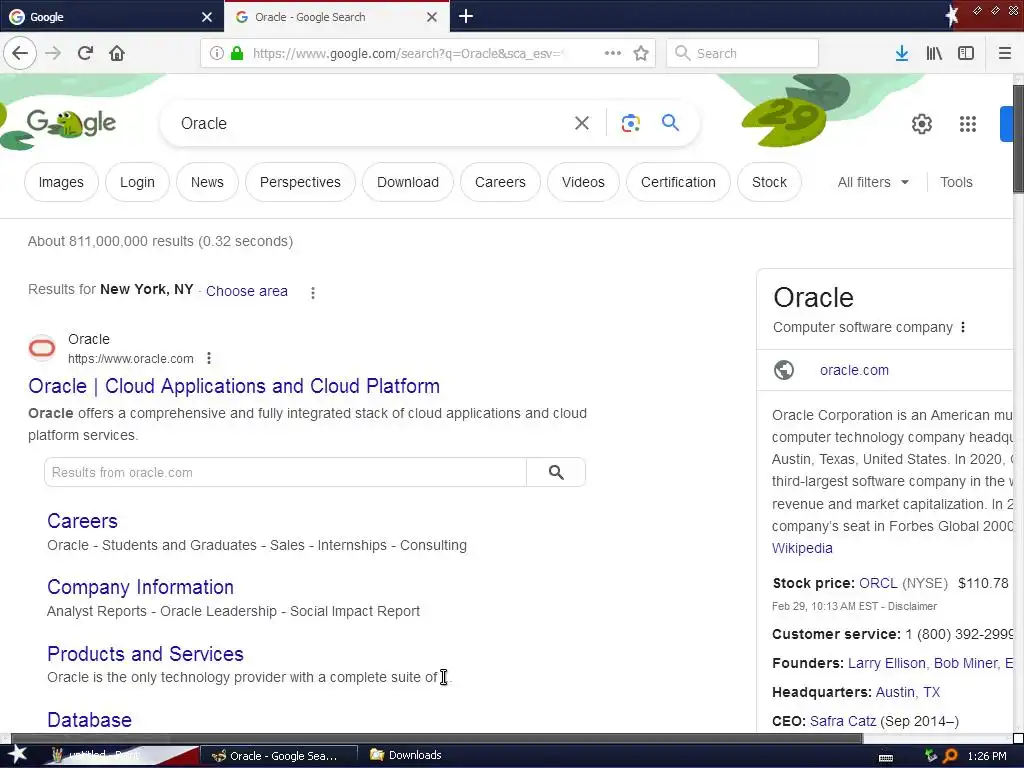Click the Choose area link

click(x=247, y=291)
